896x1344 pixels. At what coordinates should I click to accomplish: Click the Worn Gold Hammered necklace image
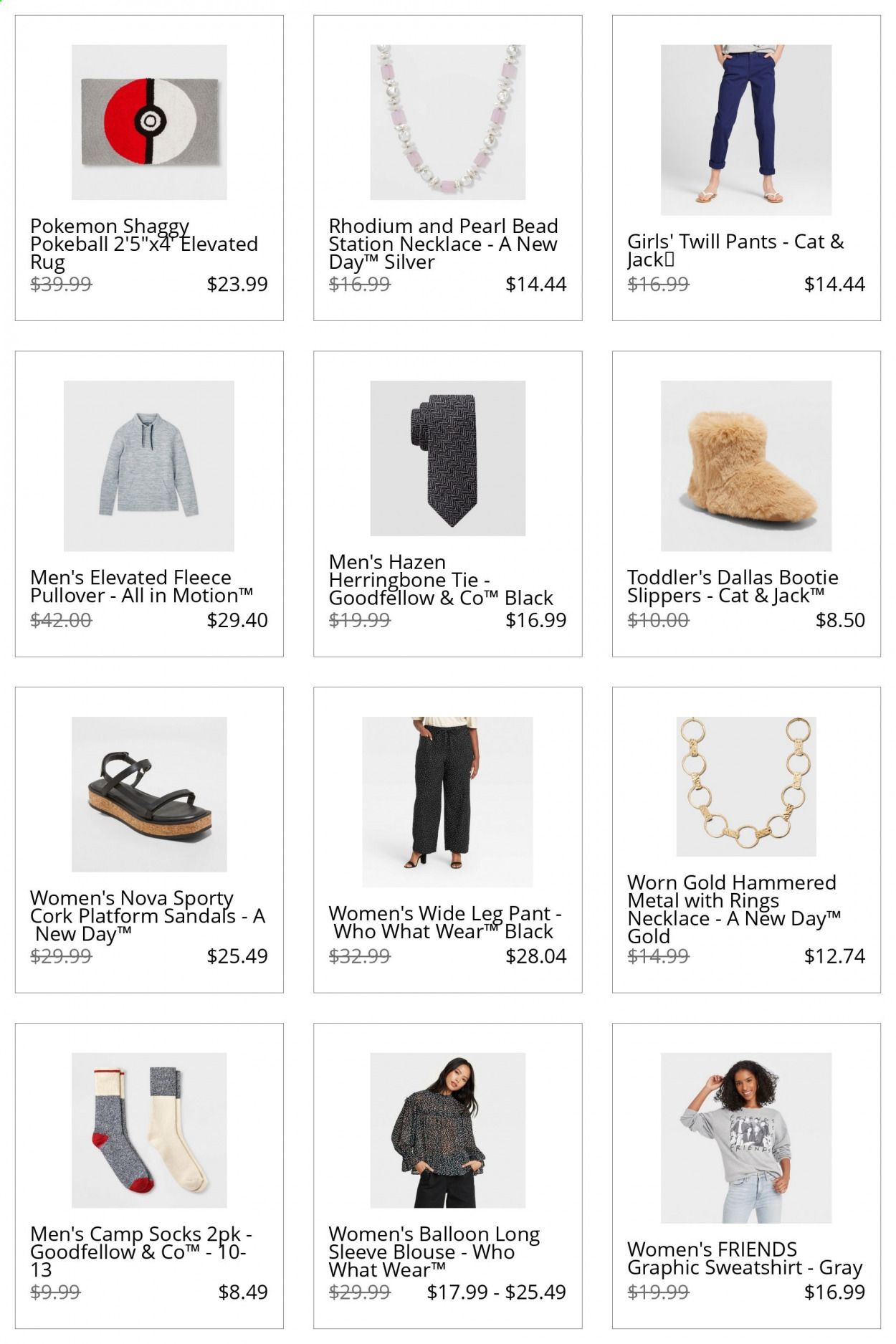(745, 786)
